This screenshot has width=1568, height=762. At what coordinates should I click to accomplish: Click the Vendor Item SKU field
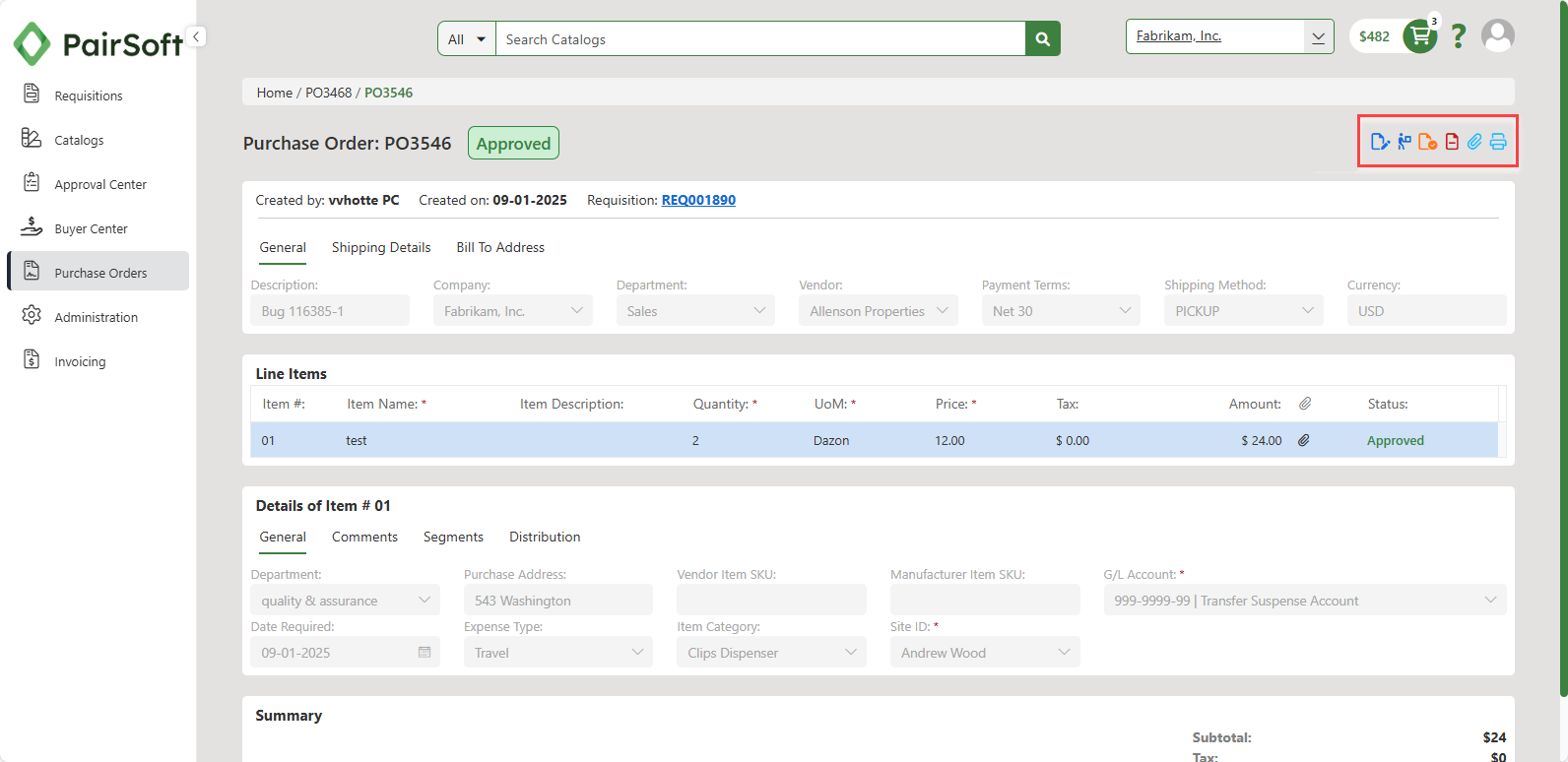coord(772,600)
